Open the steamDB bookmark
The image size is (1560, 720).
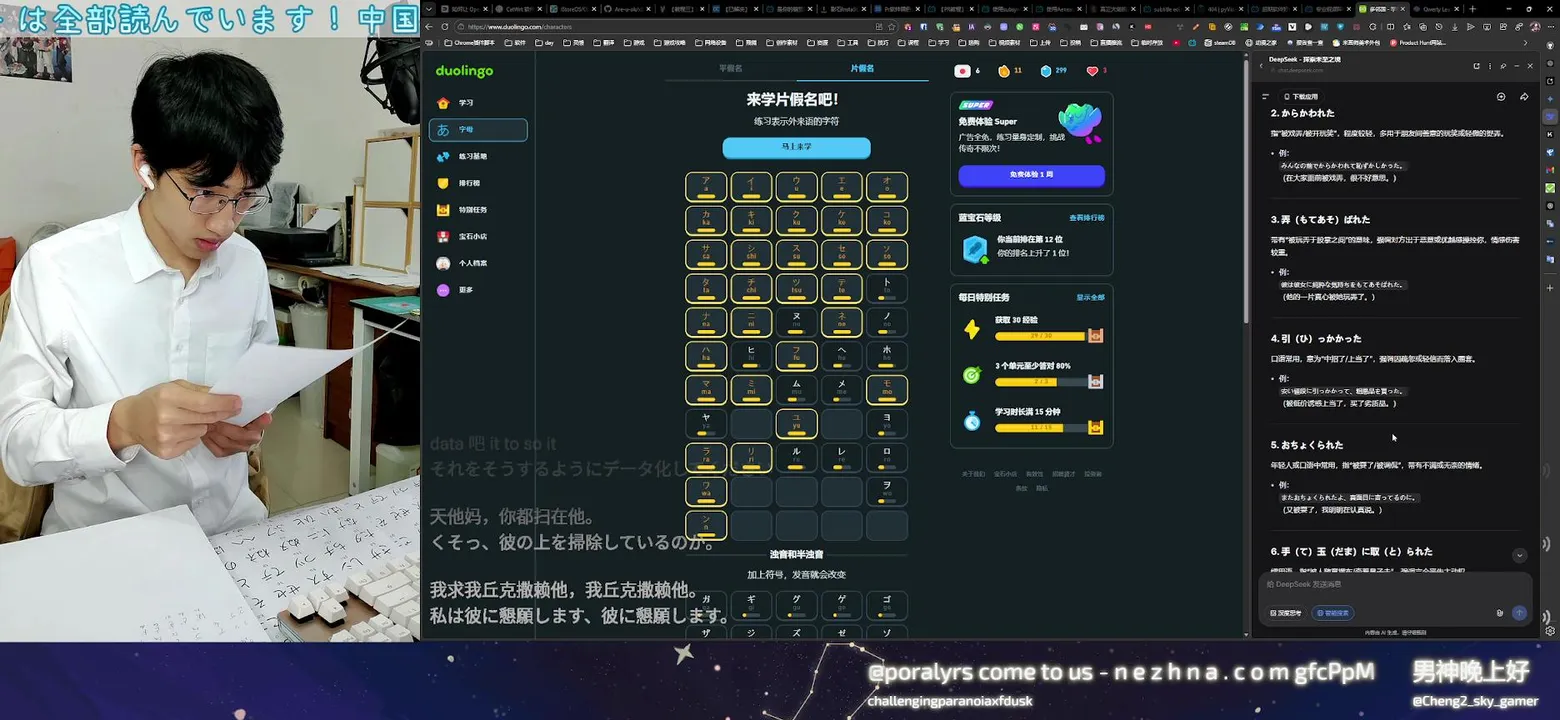click(1221, 43)
